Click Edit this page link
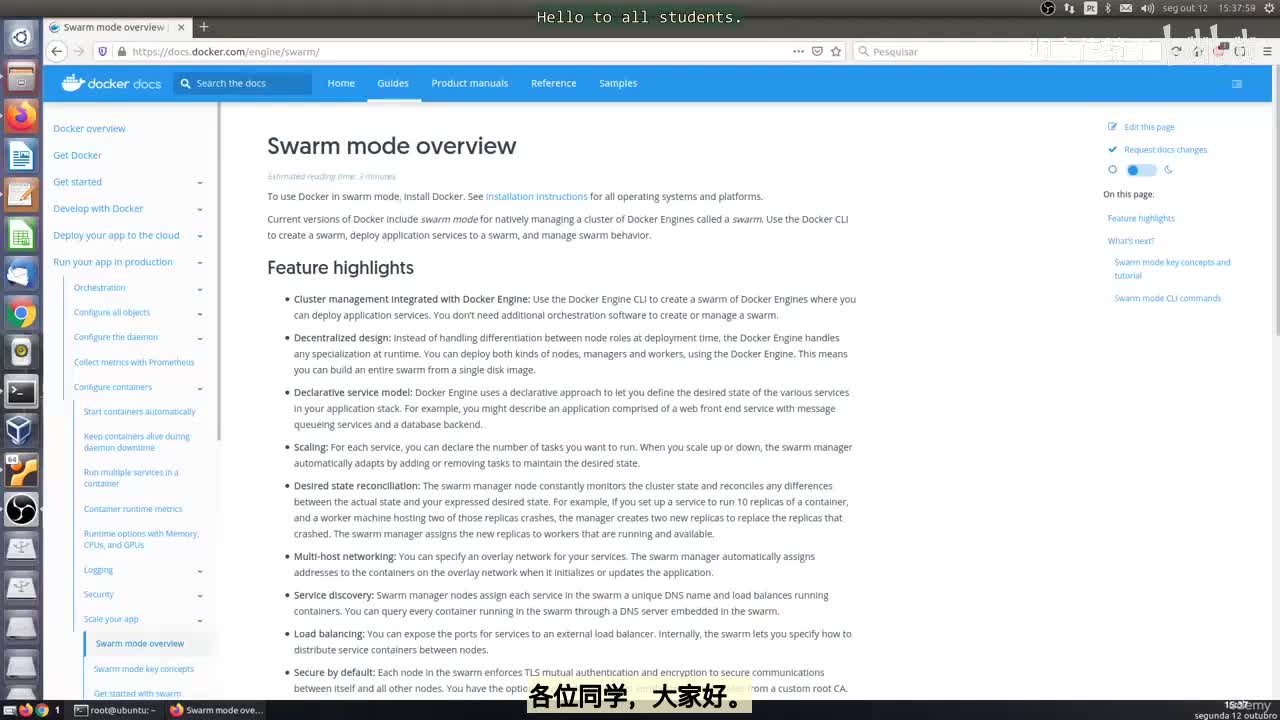Viewport: 1280px width, 720px height. (x=1149, y=127)
